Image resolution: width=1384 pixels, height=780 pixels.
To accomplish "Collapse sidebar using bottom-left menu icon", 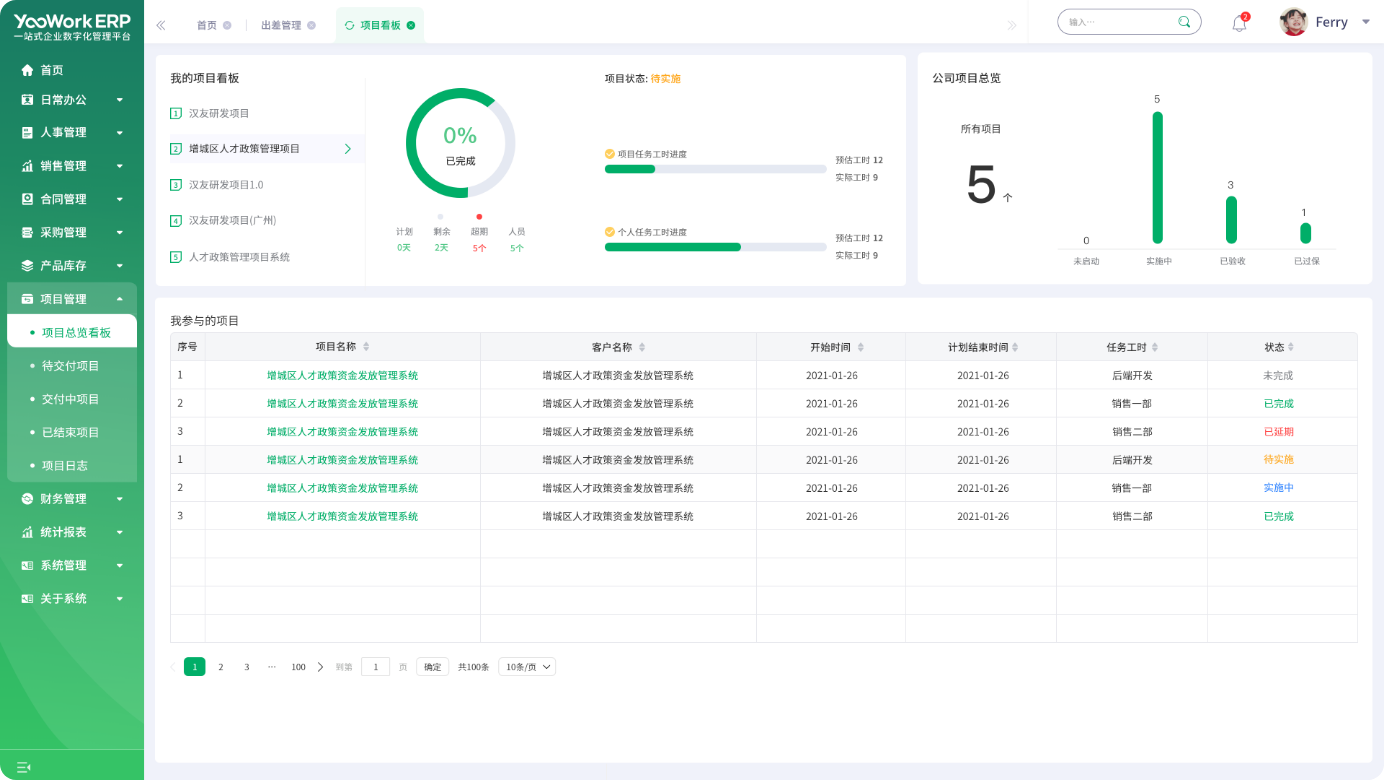I will pos(24,767).
